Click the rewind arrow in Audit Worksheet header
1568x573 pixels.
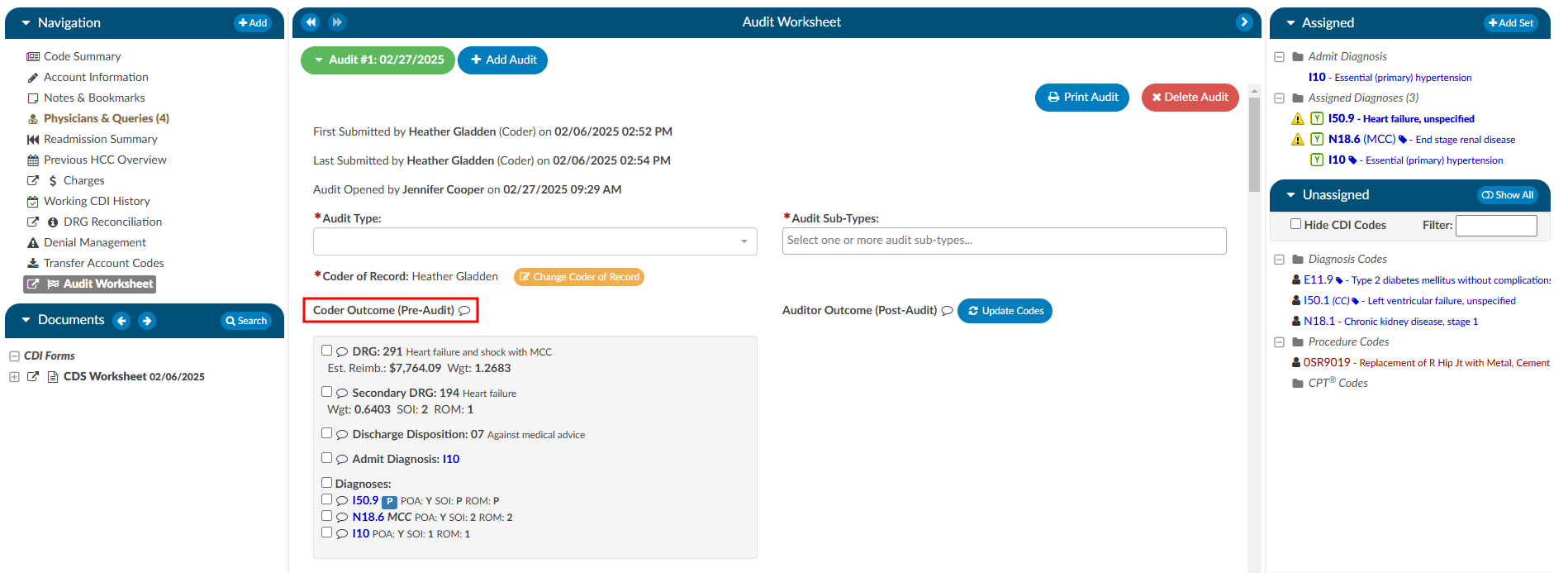pos(311,22)
